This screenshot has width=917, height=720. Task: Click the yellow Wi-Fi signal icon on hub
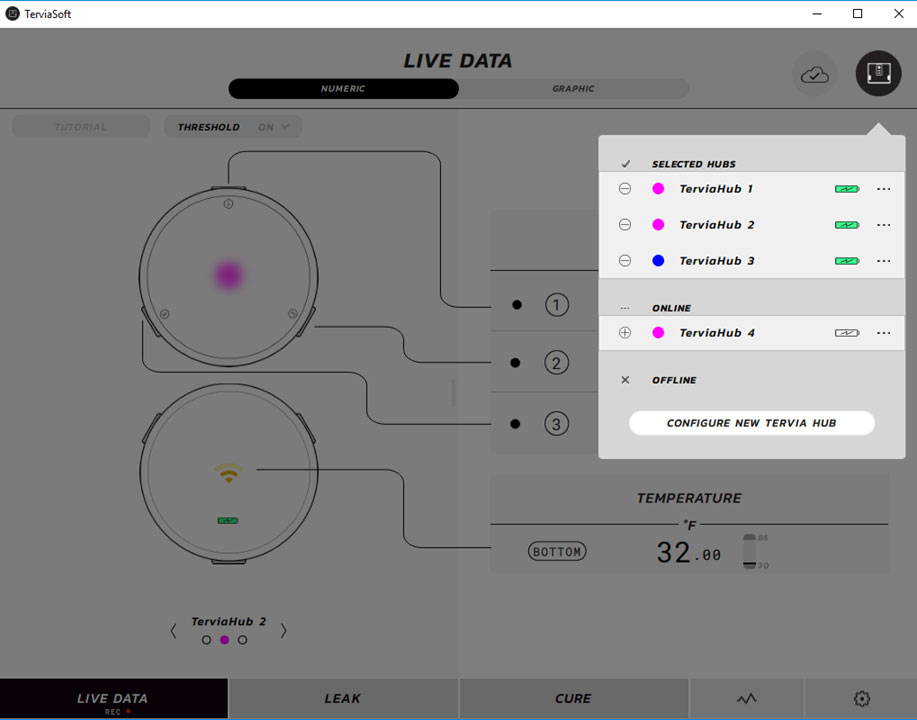tap(229, 473)
